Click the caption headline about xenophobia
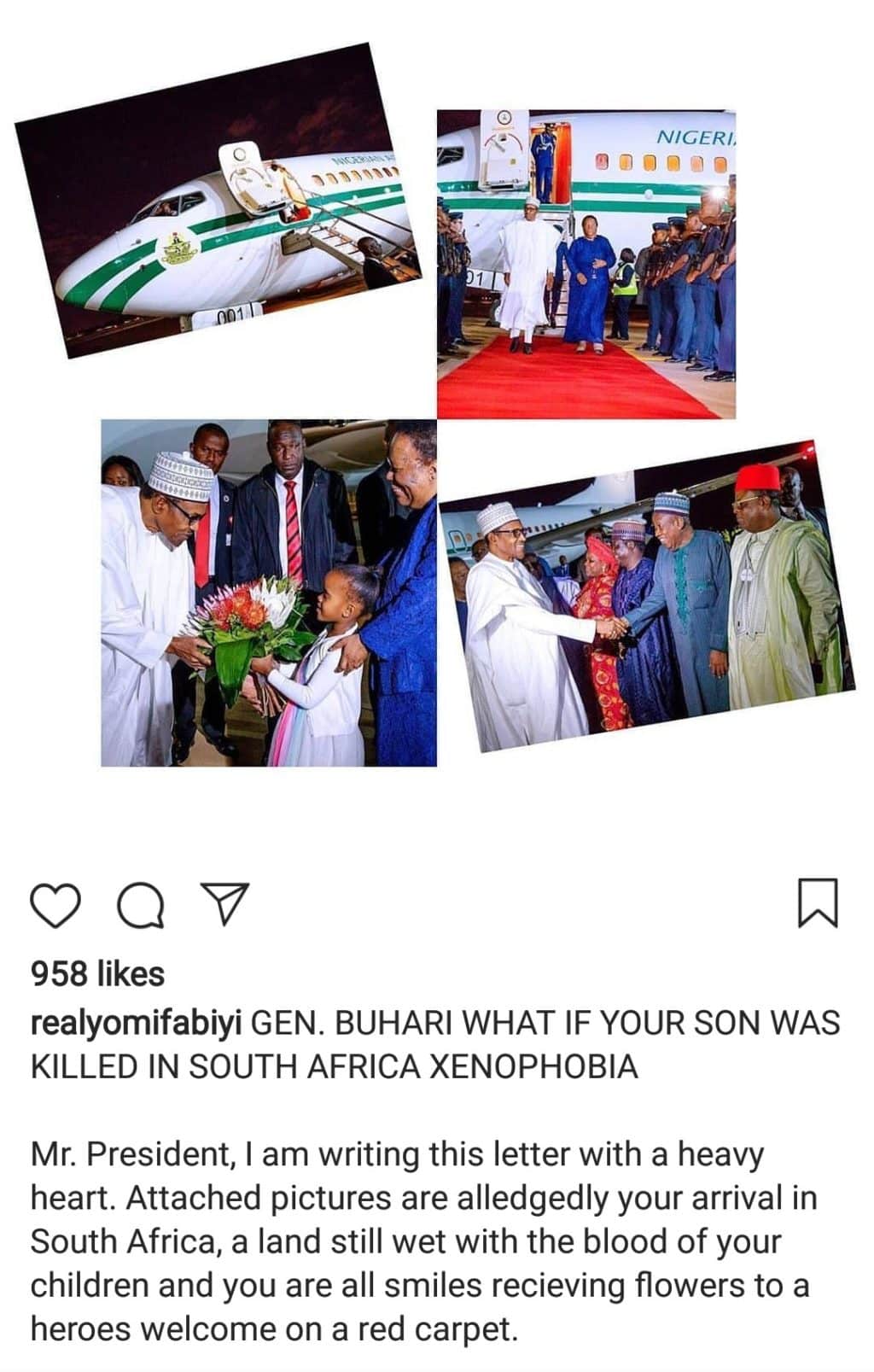Viewport: 874px width, 1372px height. pos(435,1044)
